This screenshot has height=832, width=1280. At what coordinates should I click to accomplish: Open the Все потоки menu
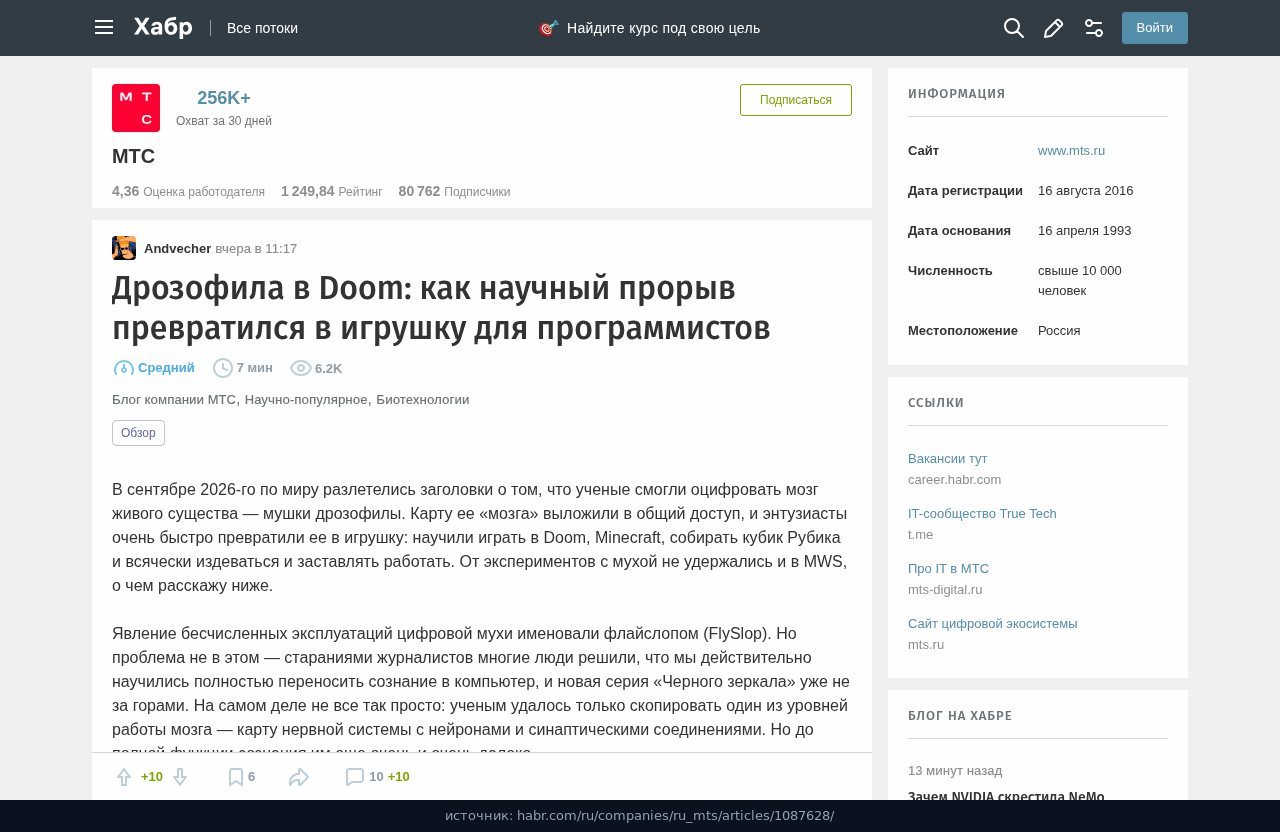[x=262, y=28]
